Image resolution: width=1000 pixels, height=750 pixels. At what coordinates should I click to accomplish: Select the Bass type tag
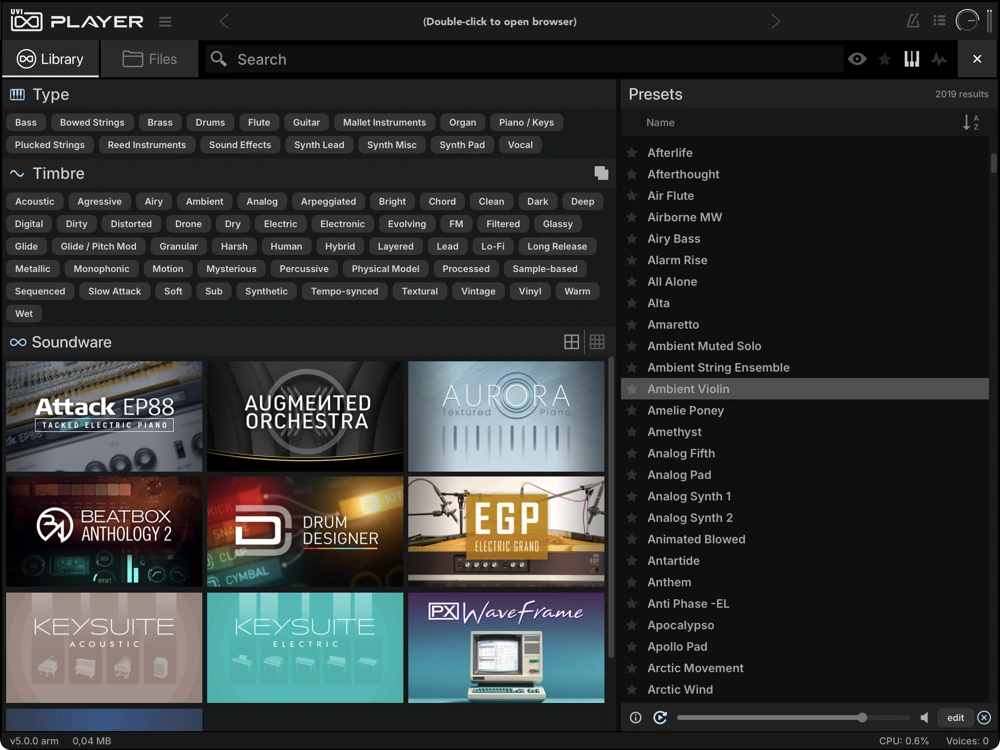pos(26,122)
